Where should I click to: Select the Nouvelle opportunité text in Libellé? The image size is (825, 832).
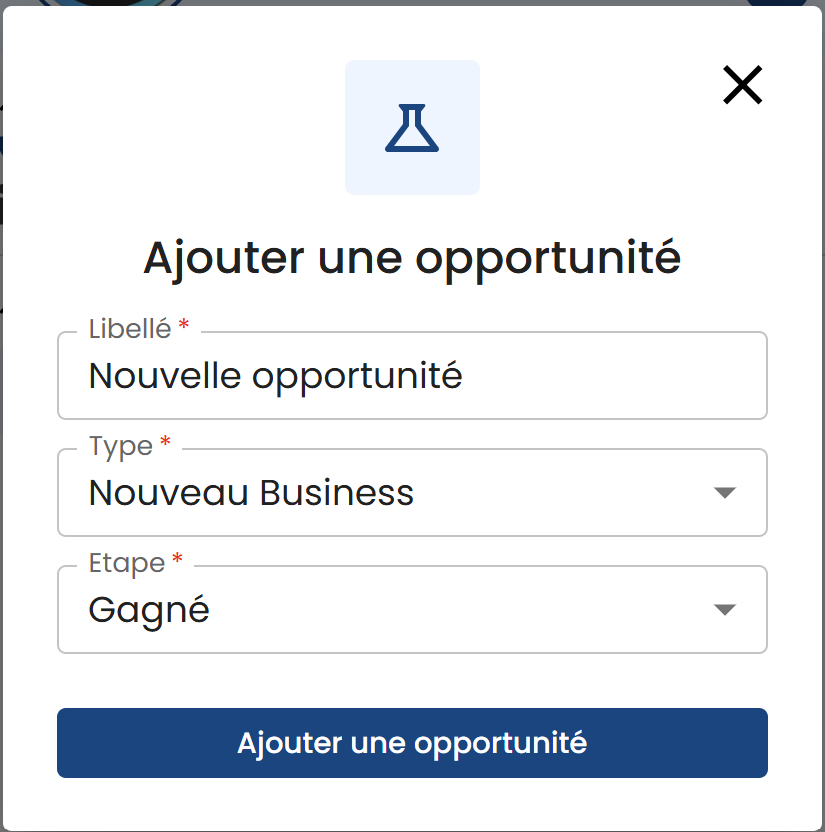275,376
